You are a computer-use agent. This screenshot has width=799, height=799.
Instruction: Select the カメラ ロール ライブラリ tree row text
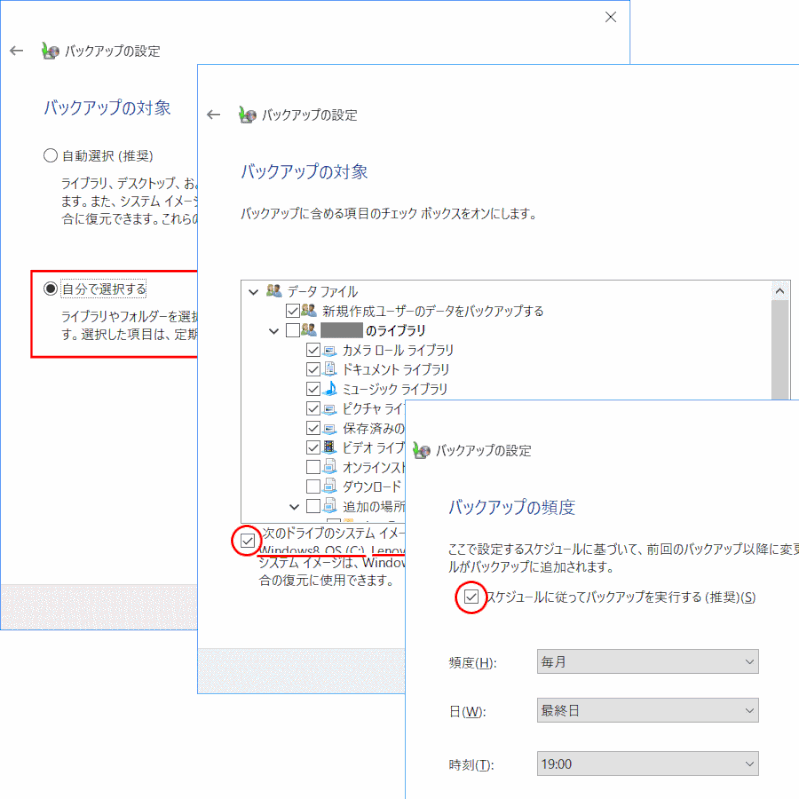[397, 350]
